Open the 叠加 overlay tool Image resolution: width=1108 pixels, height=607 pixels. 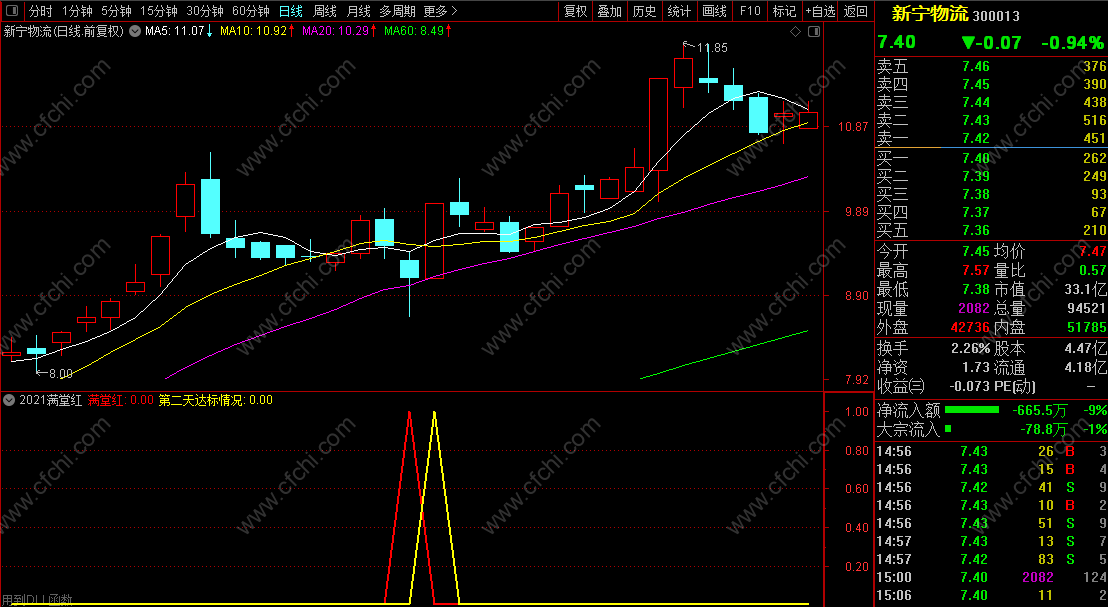click(610, 11)
